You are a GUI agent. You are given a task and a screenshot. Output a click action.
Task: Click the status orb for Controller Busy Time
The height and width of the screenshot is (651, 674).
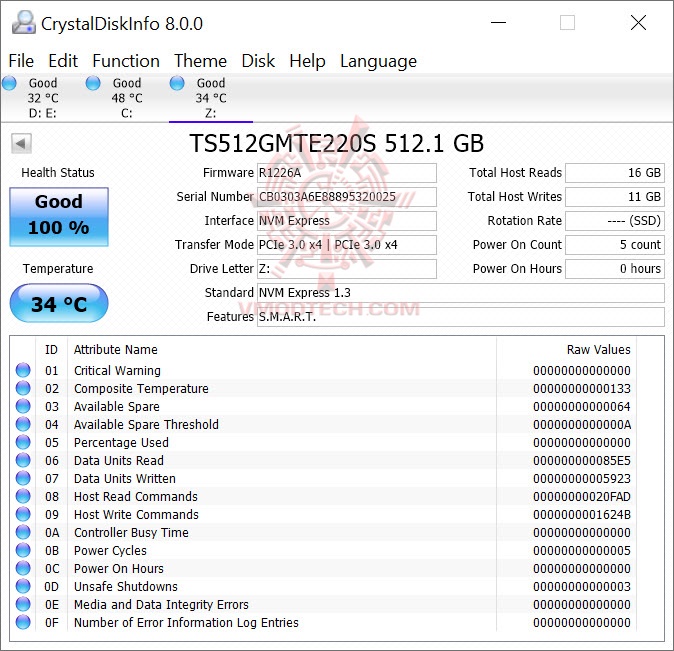pyautogui.click(x=23, y=532)
